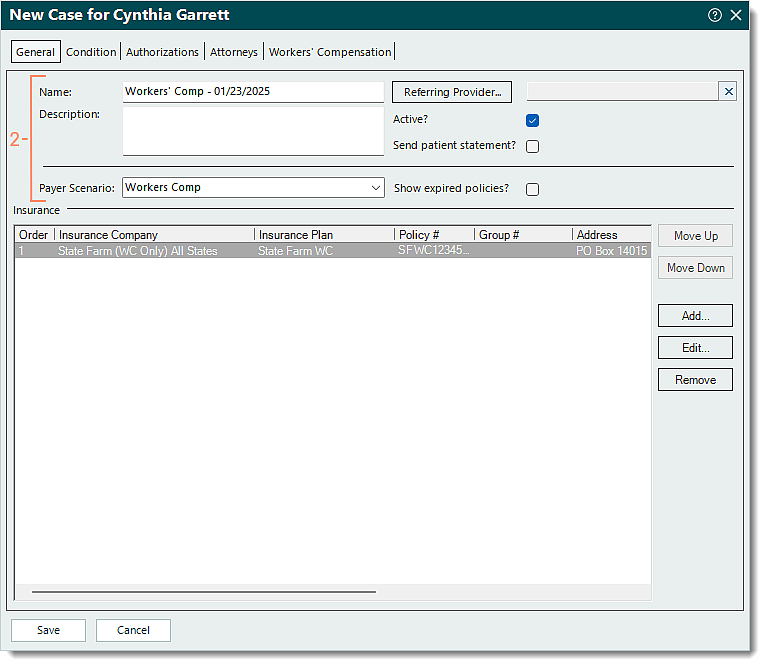Screen dimensions: 765x666
Task: Save the new case
Action: pos(48,630)
